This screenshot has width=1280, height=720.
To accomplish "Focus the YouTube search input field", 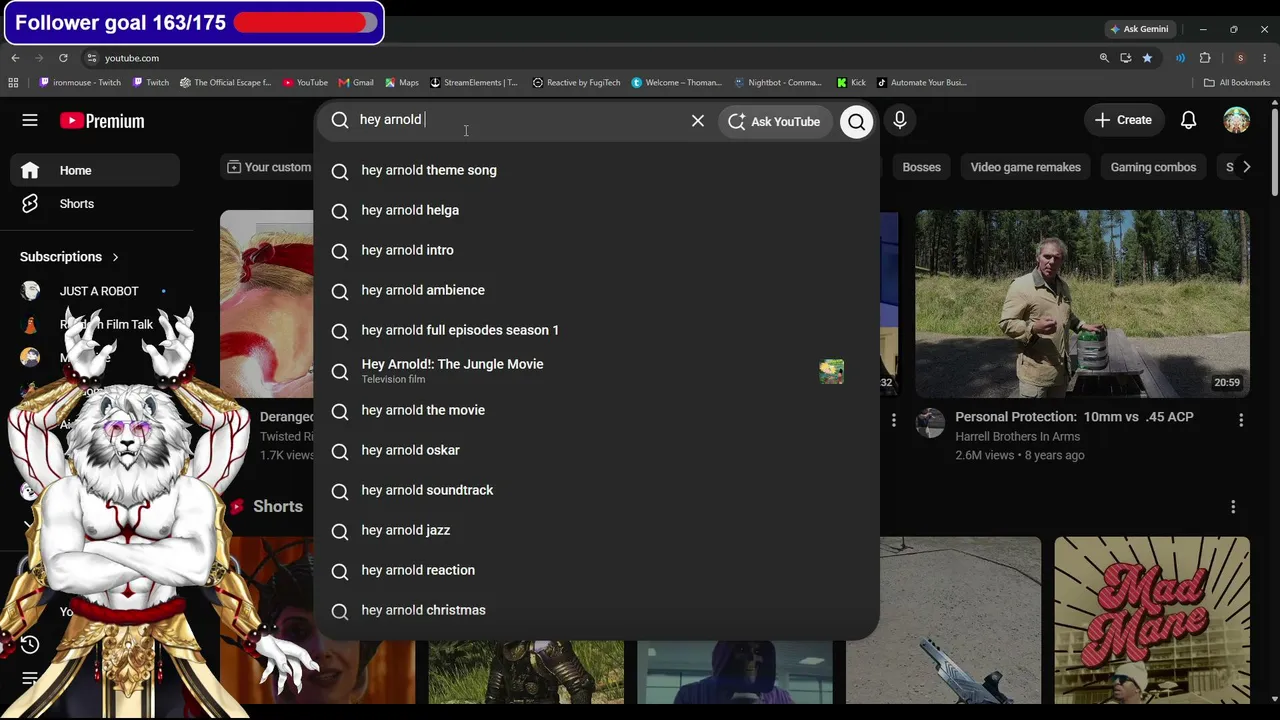I will [x=520, y=120].
